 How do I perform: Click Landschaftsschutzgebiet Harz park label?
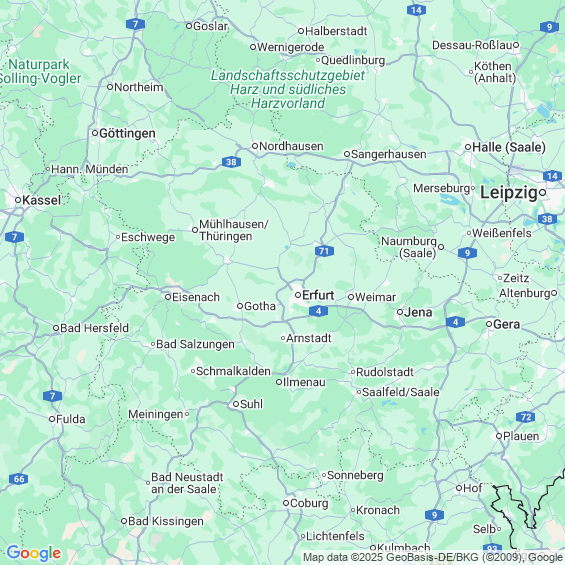(288, 89)
